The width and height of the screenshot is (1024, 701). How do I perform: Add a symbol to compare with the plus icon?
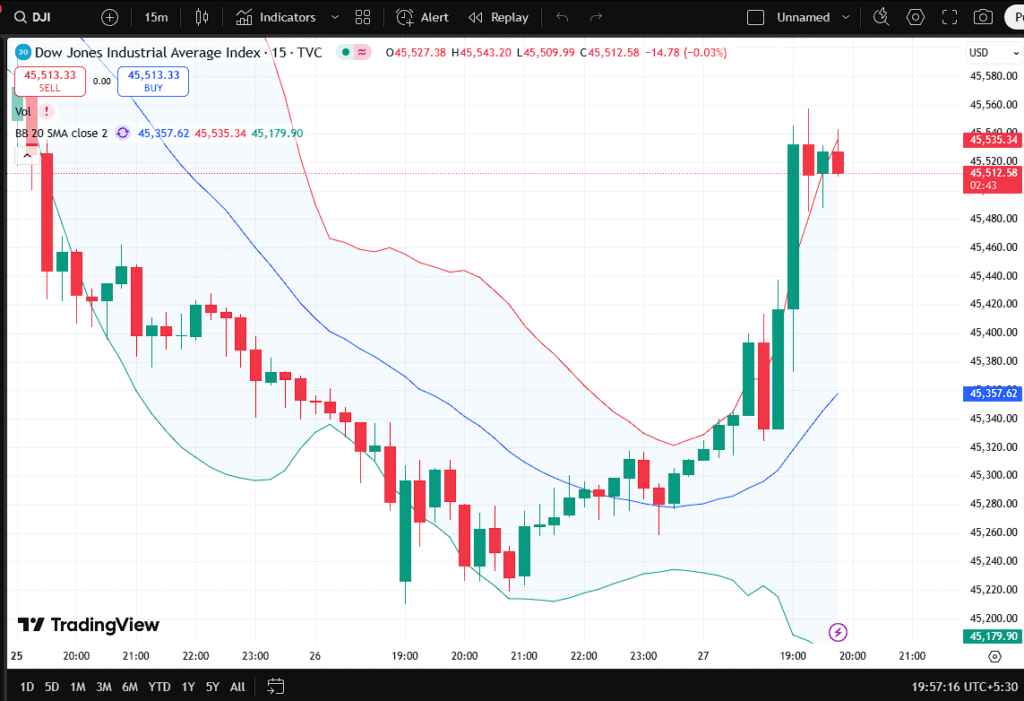click(110, 18)
